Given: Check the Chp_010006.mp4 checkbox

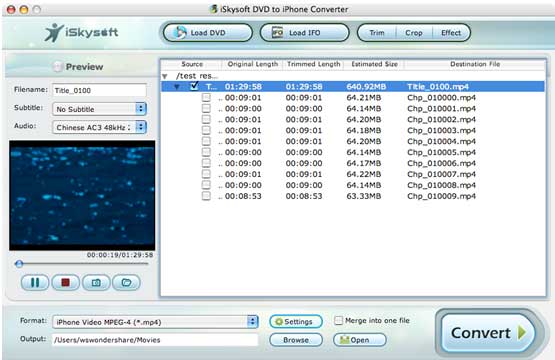Looking at the screenshot, I should [206, 163].
